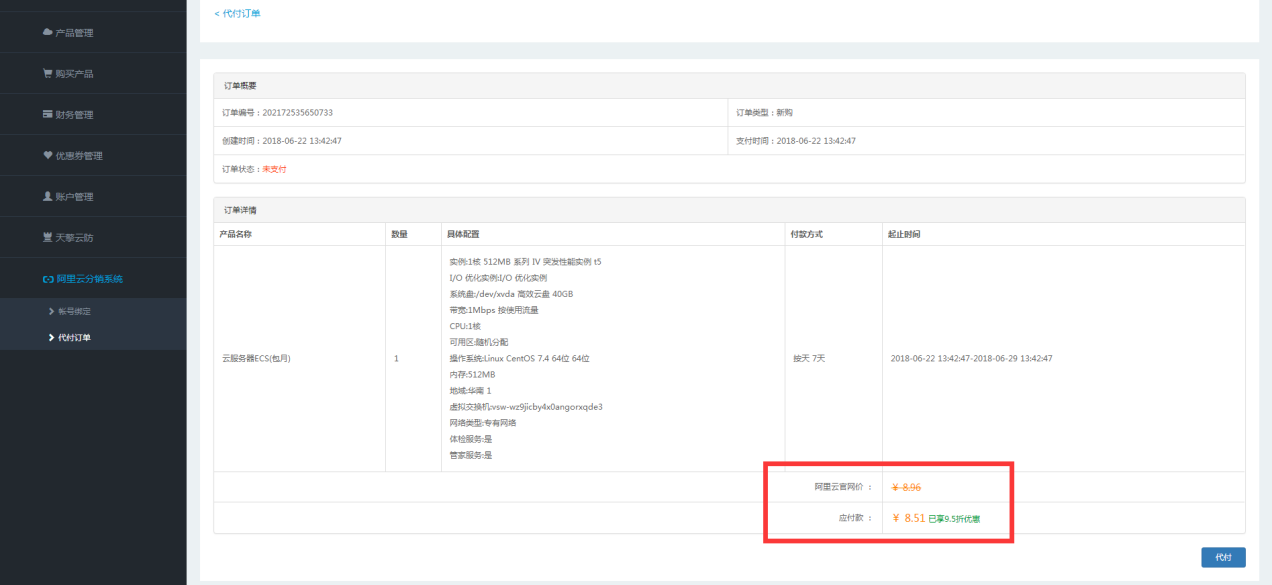Click the heart icon for 优惠券管理
The image size is (1272, 585).
pos(47,156)
